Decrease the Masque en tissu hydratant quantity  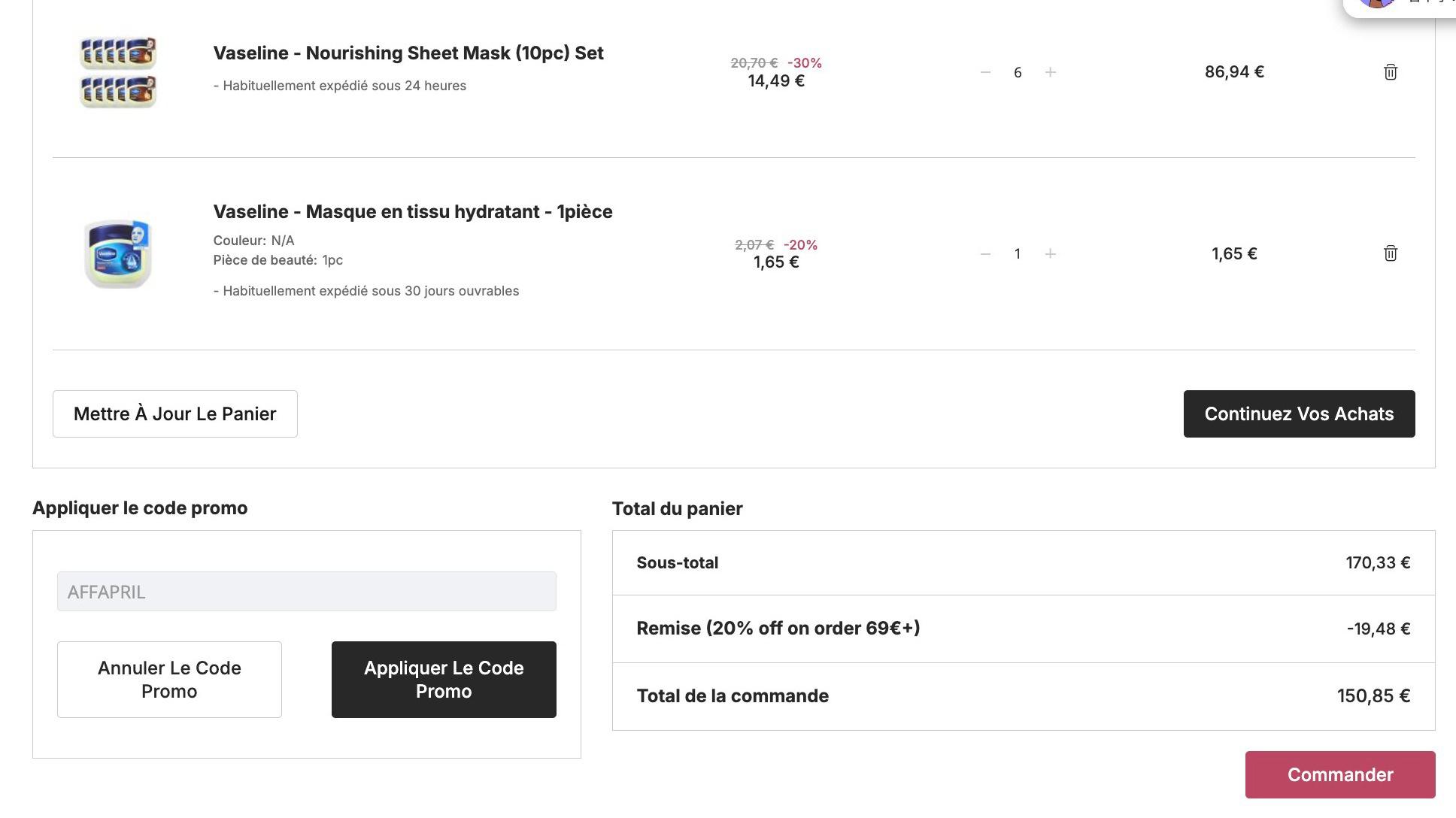coord(985,254)
